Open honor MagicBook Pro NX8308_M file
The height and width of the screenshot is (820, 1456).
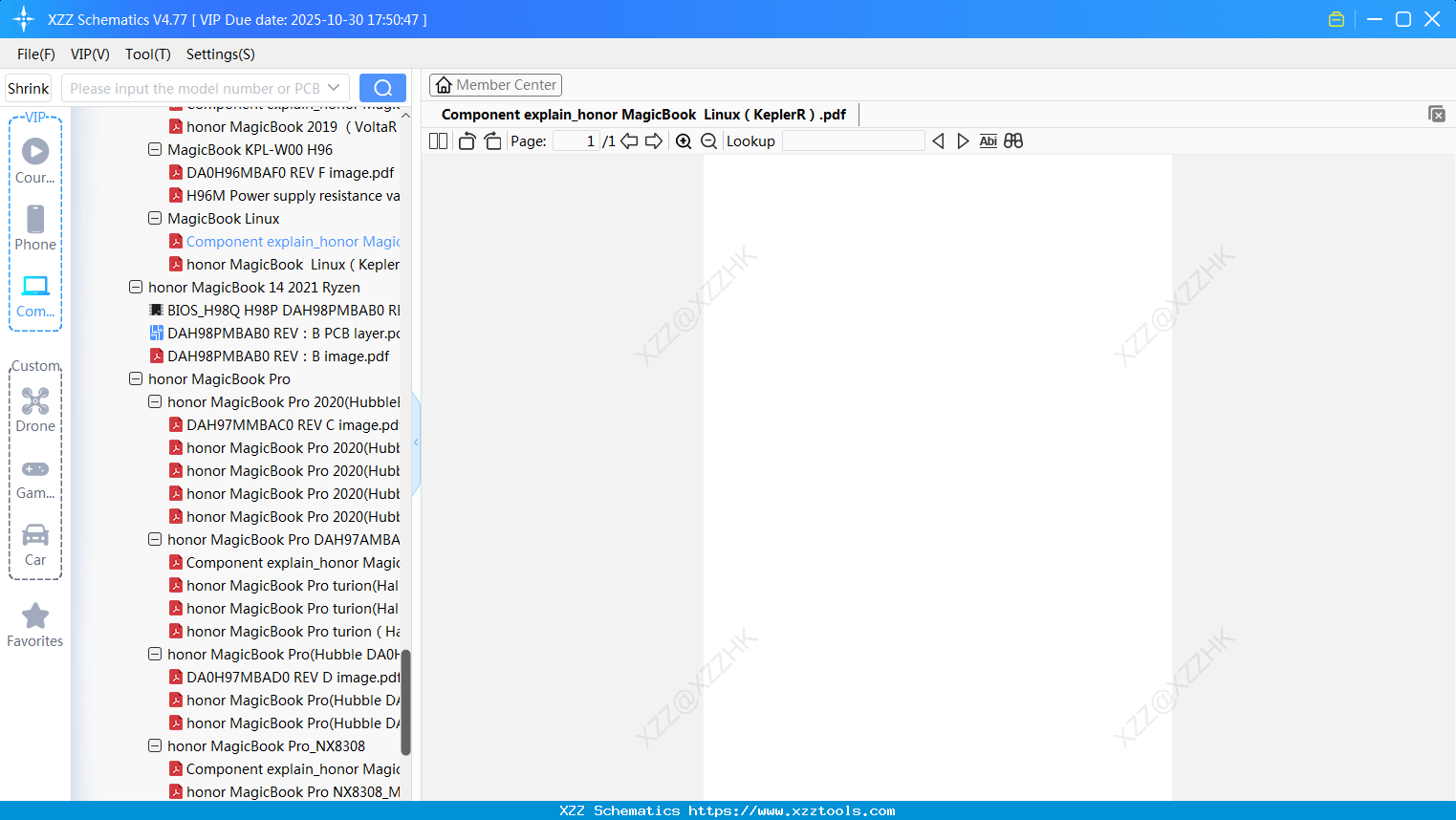coord(293,792)
